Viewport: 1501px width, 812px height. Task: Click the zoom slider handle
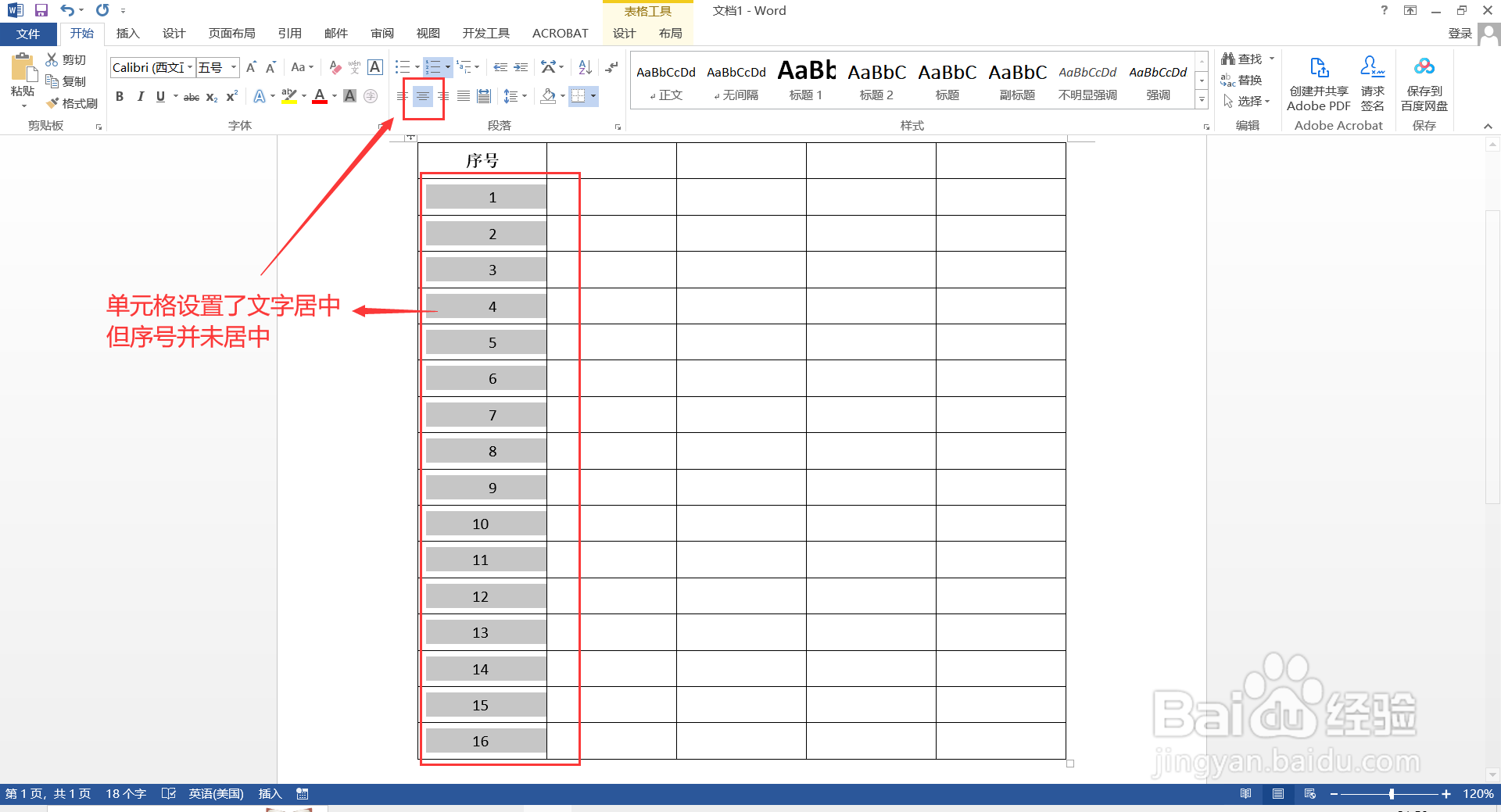coord(1392,794)
